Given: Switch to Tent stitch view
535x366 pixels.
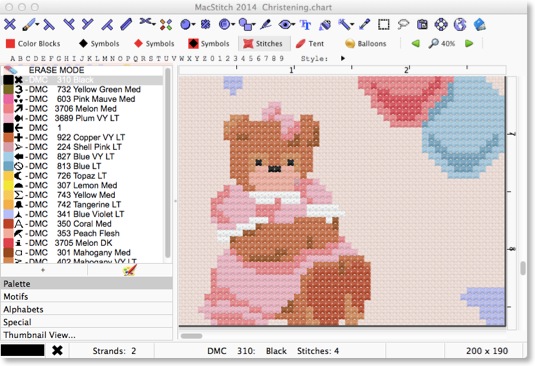Looking at the screenshot, I should 309,43.
